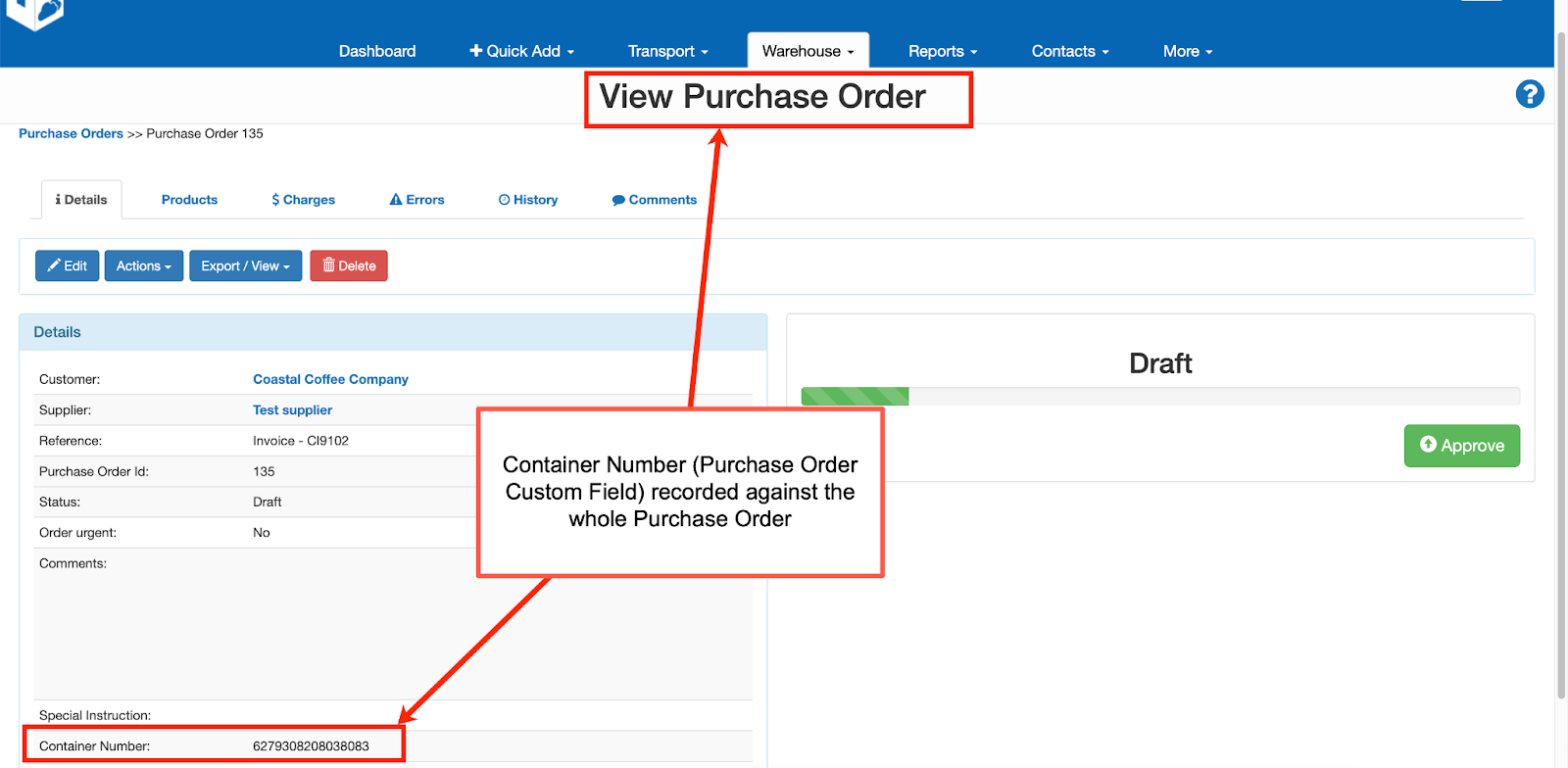The width and height of the screenshot is (1568, 768).
Task: Select container number 6279308208038083
Action: click(x=311, y=746)
